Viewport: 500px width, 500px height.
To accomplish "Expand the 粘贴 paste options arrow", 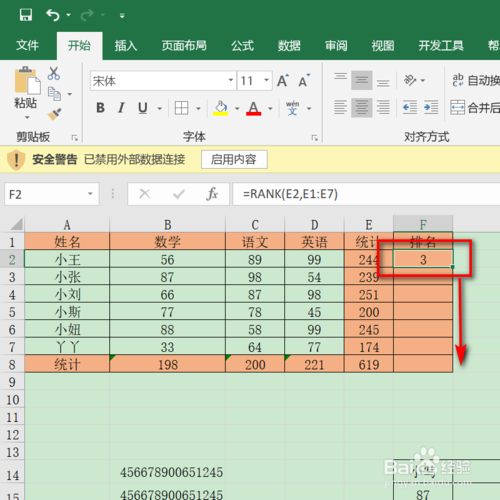I will (x=27, y=117).
